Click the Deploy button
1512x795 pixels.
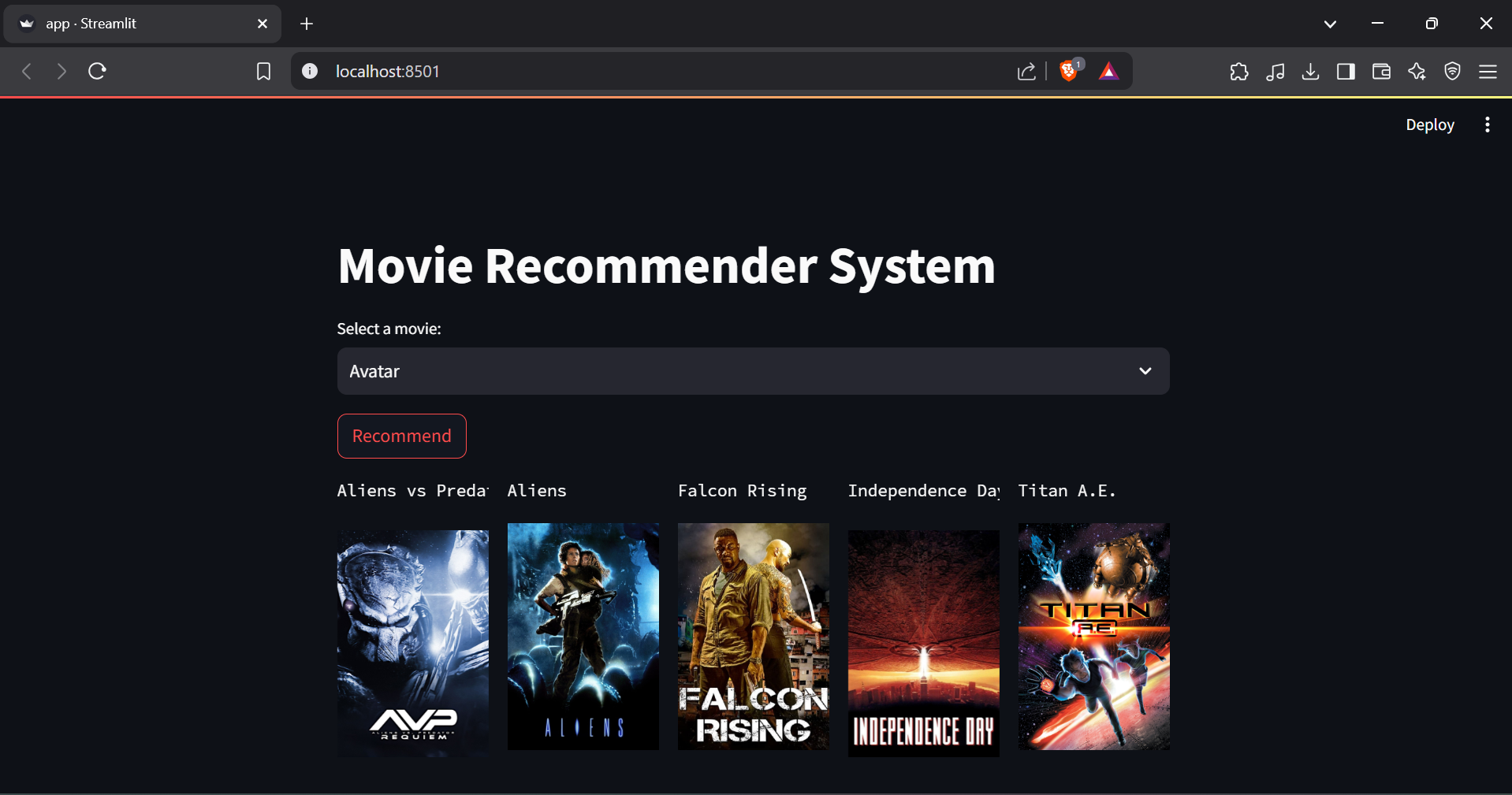click(x=1429, y=124)
